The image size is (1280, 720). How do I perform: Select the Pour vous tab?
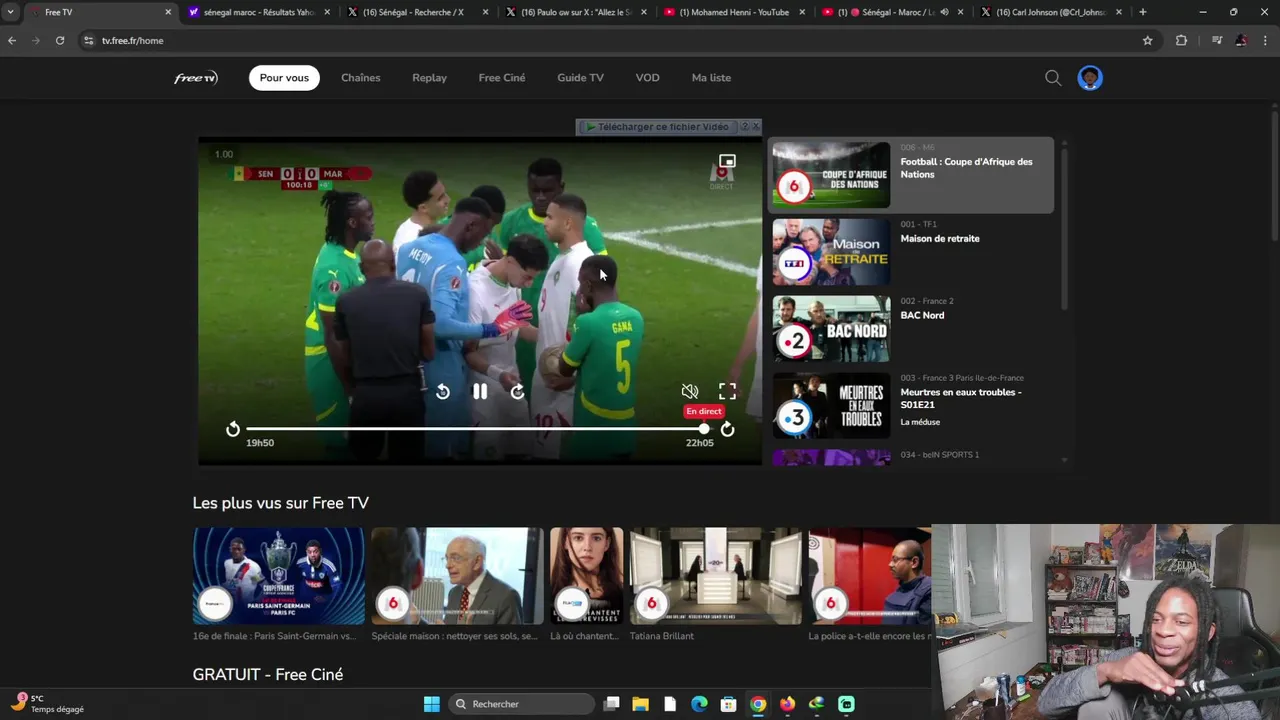[x=284, y=78]
